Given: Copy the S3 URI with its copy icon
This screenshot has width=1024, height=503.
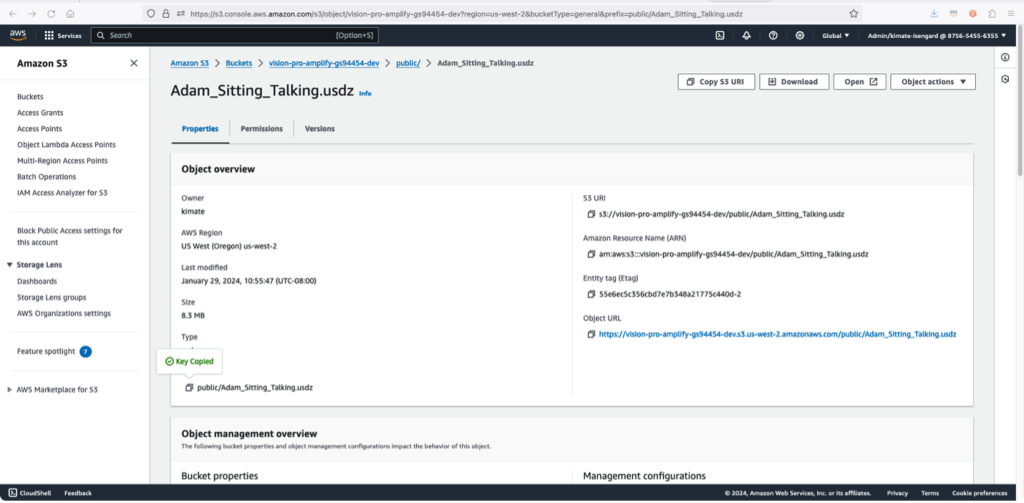Looking at the screenshot, I should coord(591,214).
